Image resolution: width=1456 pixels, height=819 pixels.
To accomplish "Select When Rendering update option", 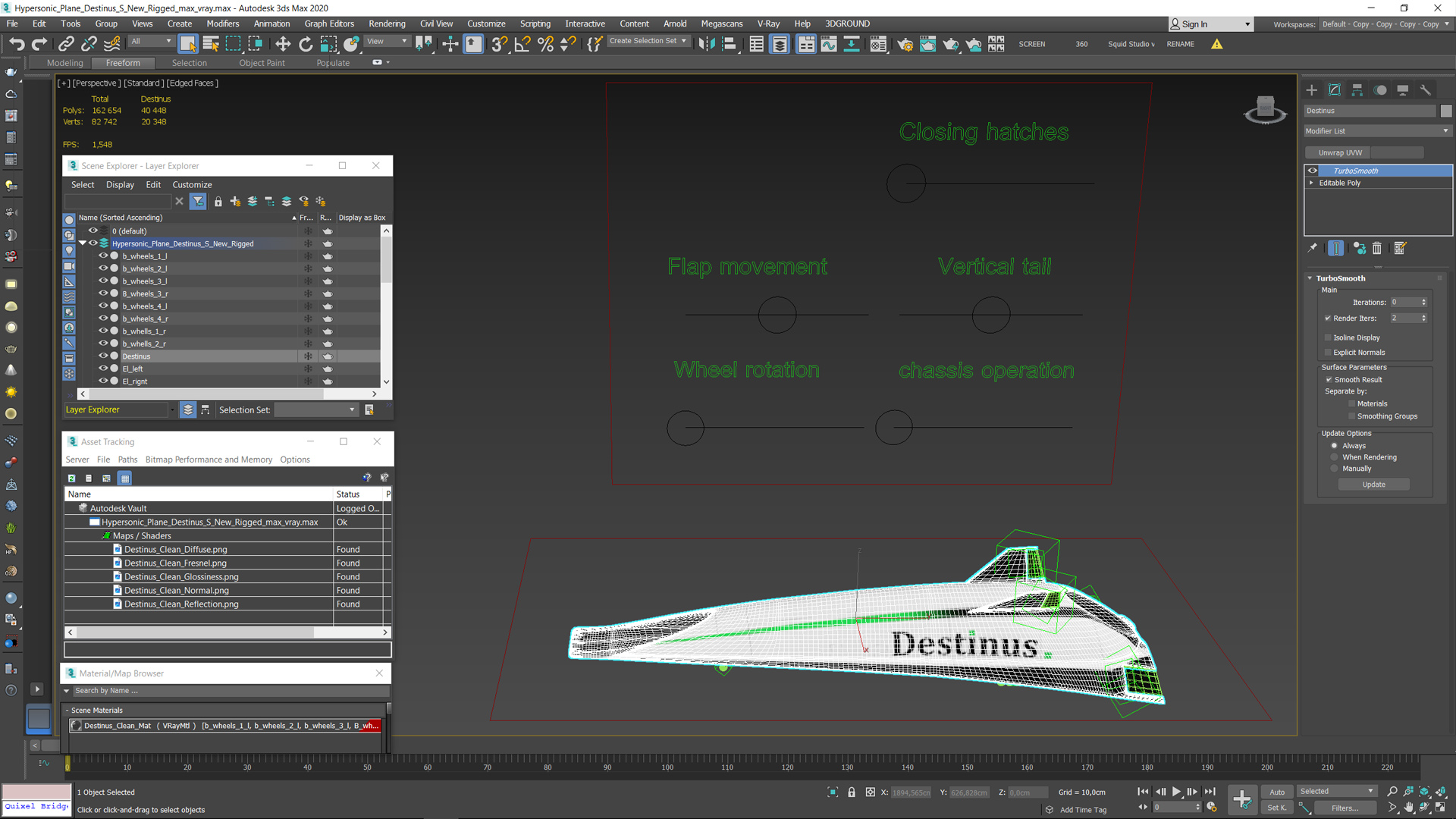I will pyautogui.click(x=1335, y=457).
